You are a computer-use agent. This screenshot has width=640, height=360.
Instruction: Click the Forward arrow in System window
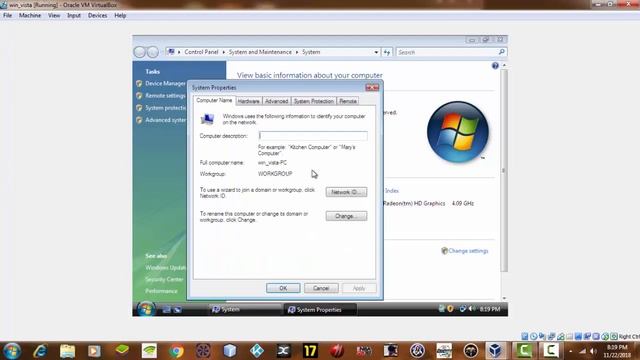tap(153, 52)
